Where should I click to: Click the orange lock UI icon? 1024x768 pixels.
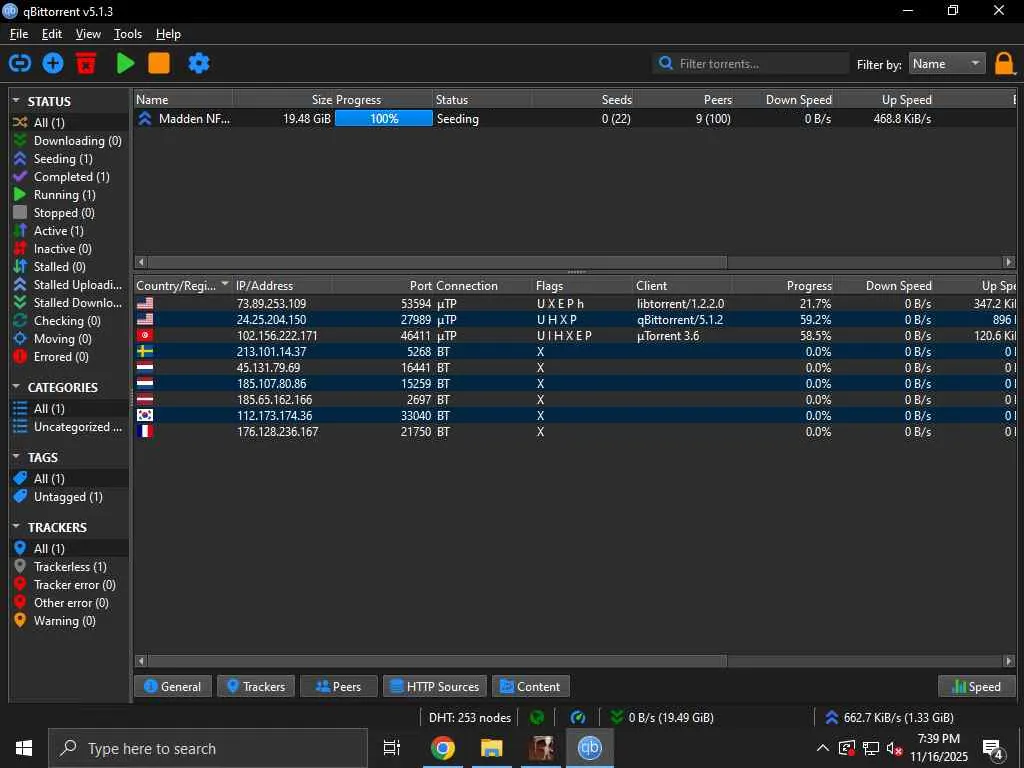pos(1004,64)
